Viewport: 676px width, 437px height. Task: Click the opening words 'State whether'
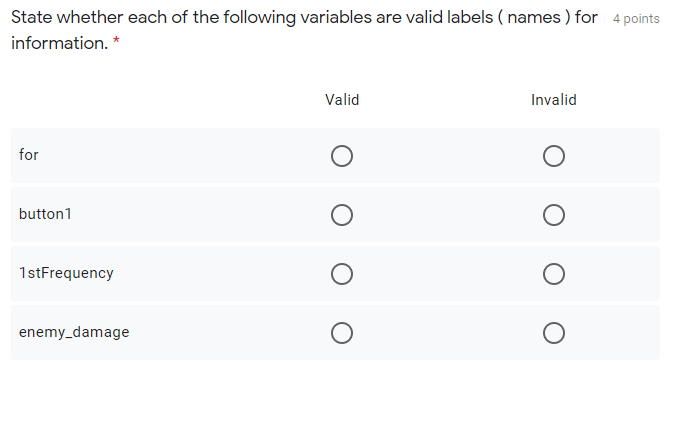click(x=65, y=18)
